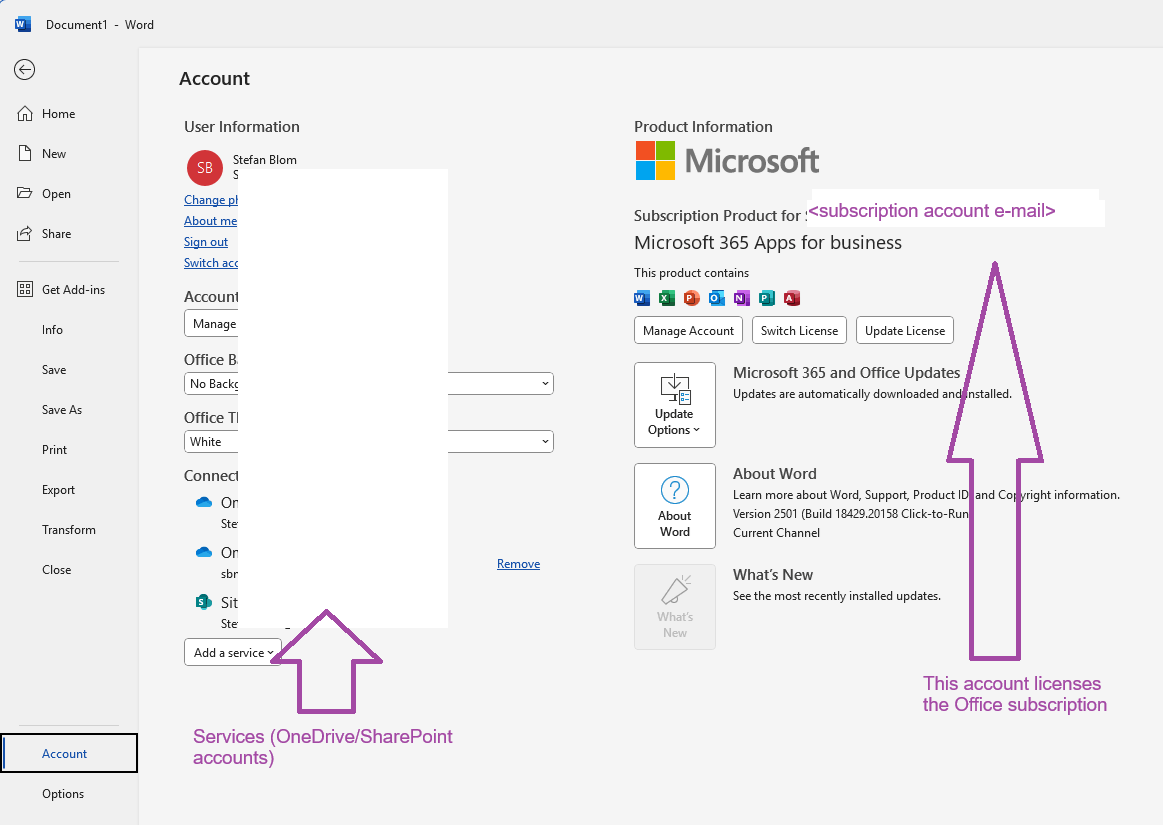Click the SB user avatar

pos(205,168)
